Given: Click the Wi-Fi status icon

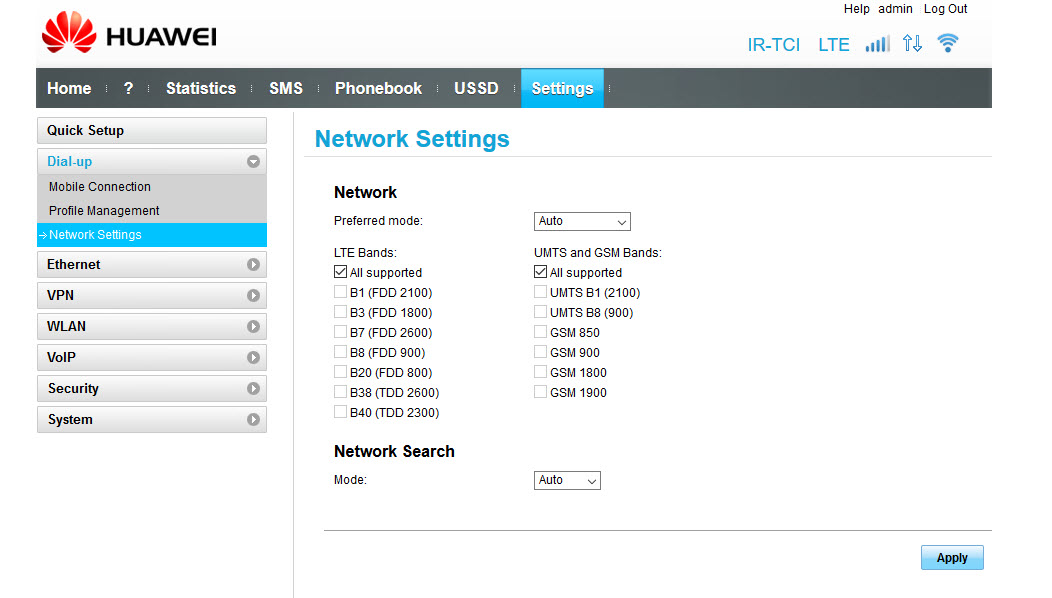Looking at the screenshot, I should point(947,43).
